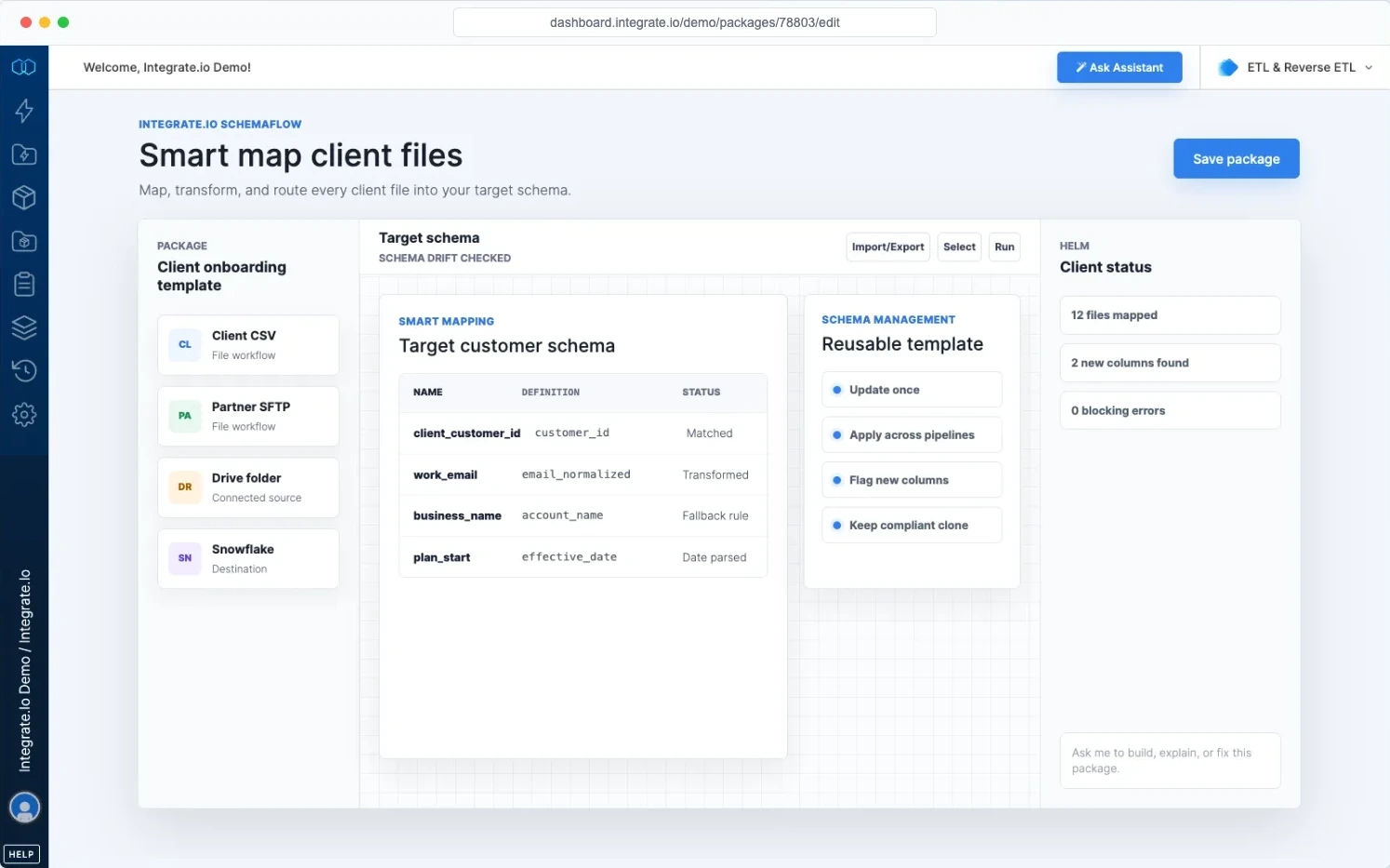Image resolution: width=1390 pixels, height=868 pixels.
Task: Select Flag new columns option
Action: [912, 480]
